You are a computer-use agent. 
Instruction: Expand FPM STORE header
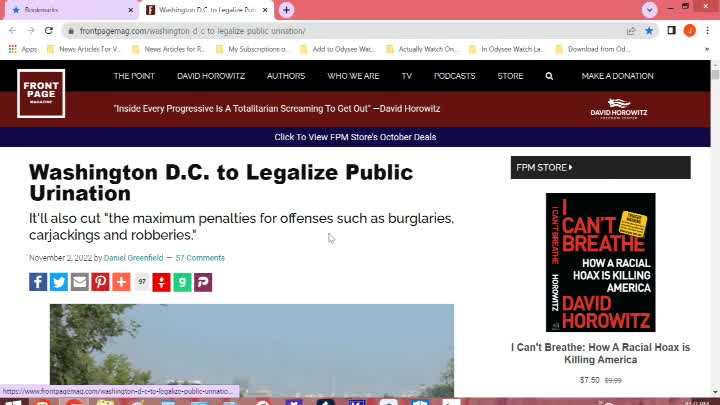coord(601,168)
